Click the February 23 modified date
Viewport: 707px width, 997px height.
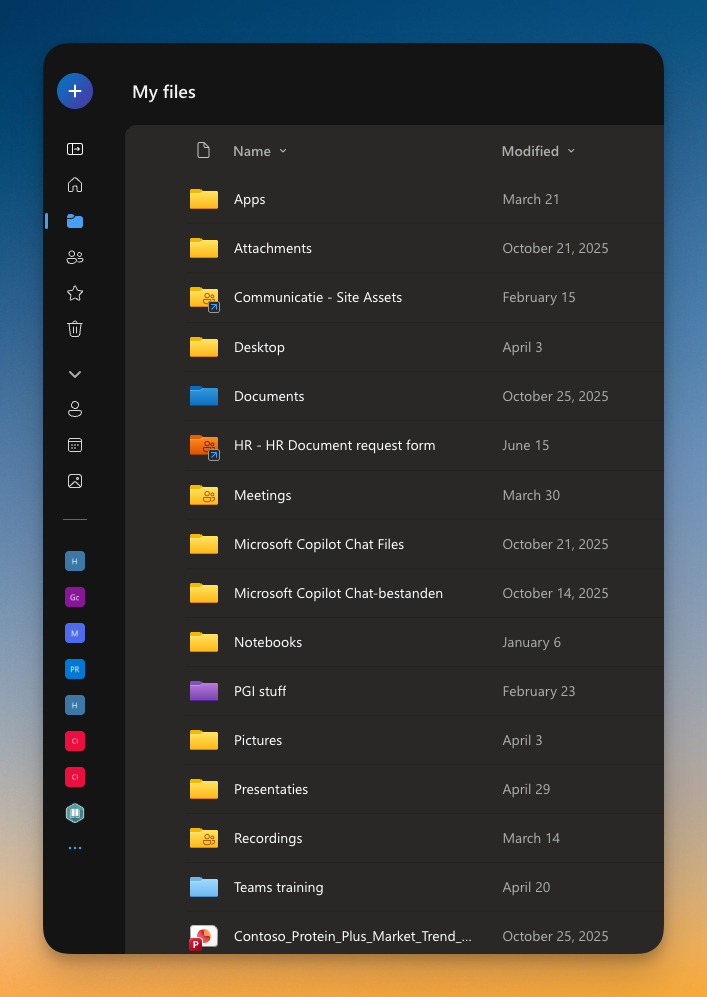click(x=539, y=691)
